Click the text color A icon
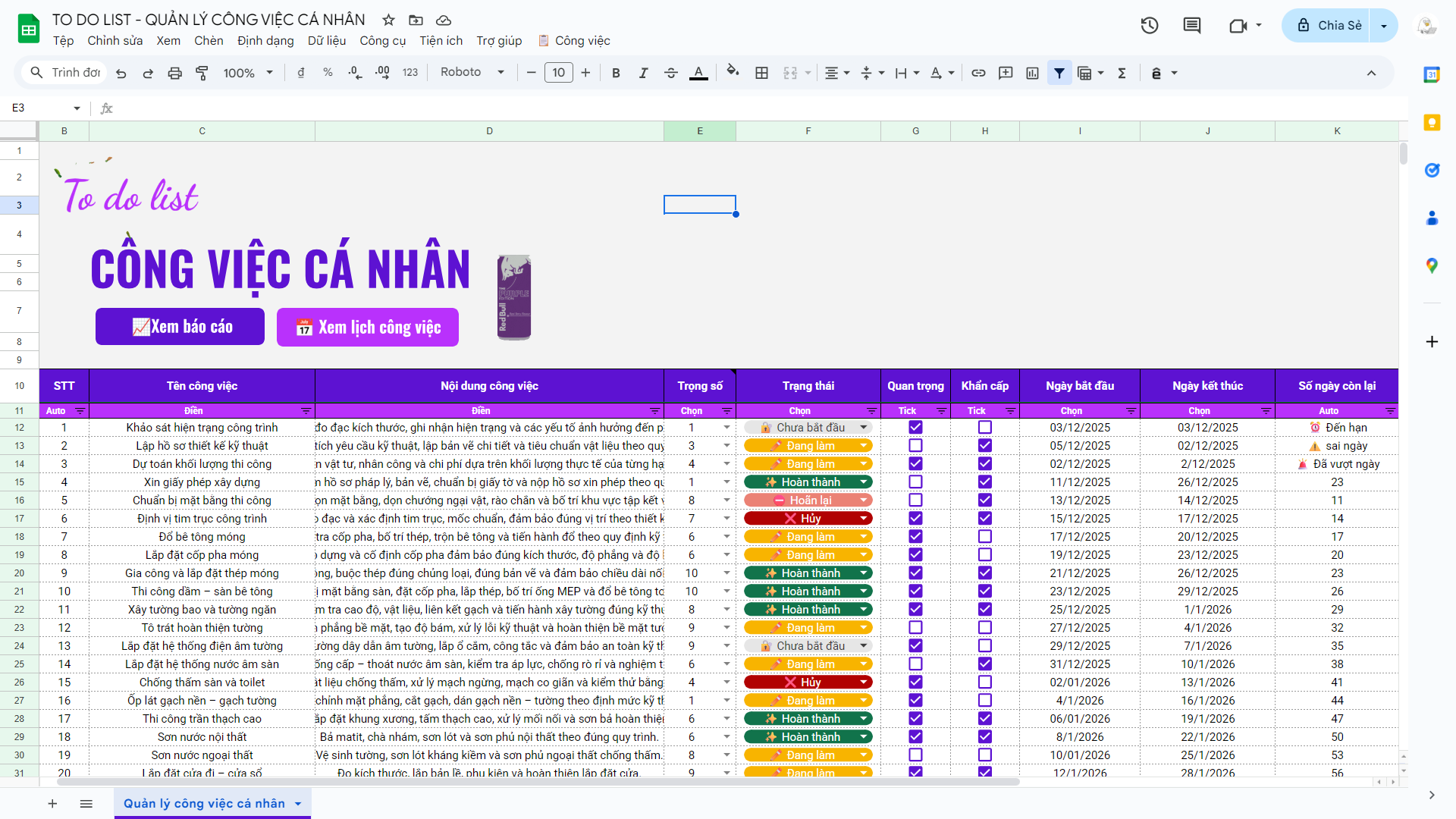1456x819 pixels. (x=698, y=73)
